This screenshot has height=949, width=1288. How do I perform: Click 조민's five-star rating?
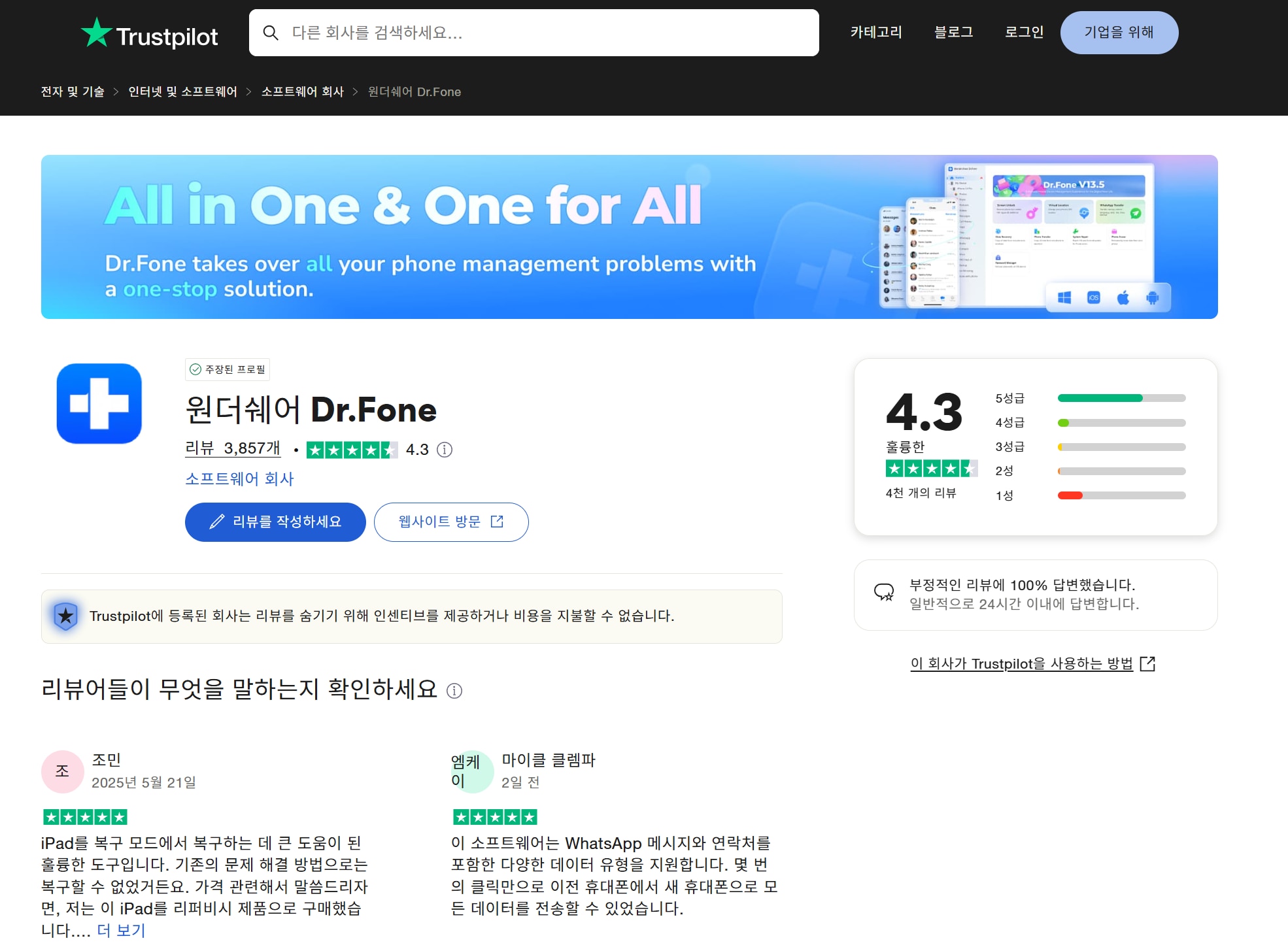(85, 817)
